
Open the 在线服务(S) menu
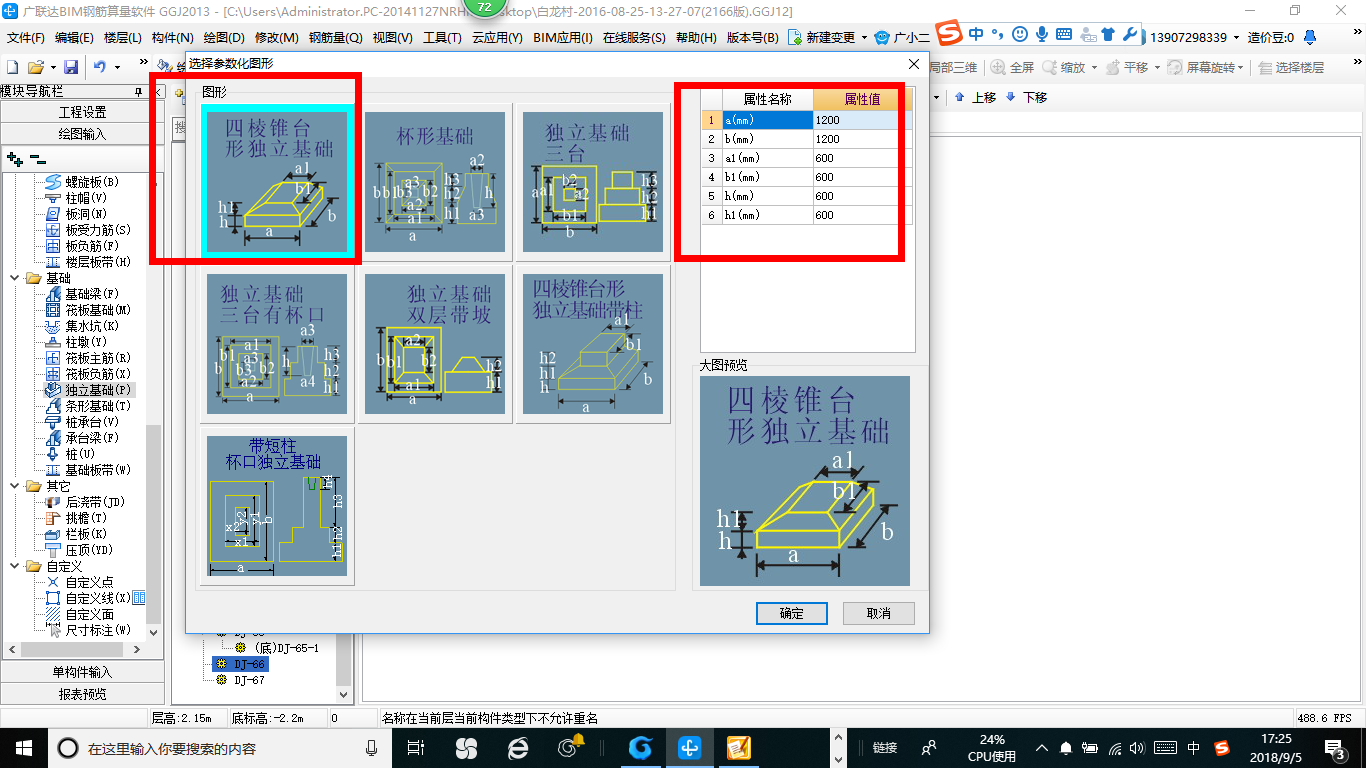(634, 38)
